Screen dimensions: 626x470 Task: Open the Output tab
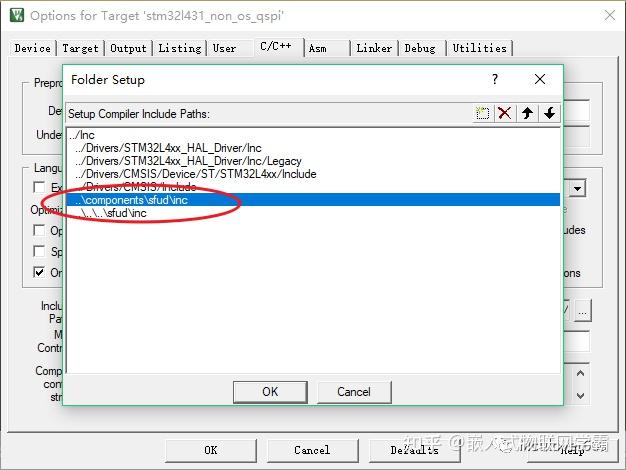click(128, 48)
